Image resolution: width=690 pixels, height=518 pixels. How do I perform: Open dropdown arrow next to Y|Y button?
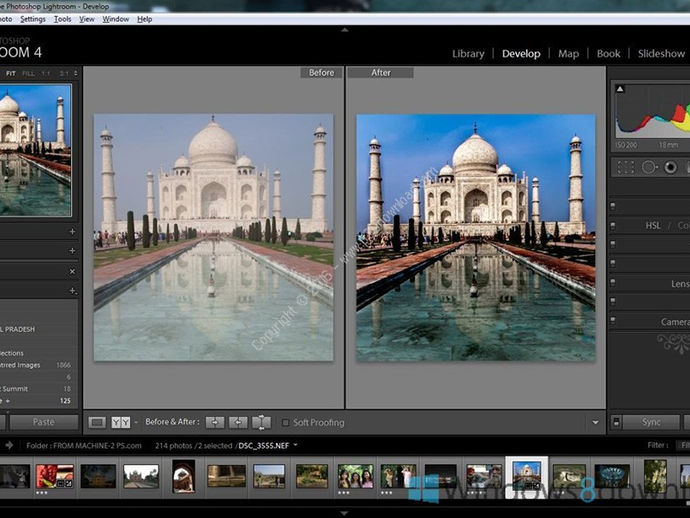(x=136, y=422)
